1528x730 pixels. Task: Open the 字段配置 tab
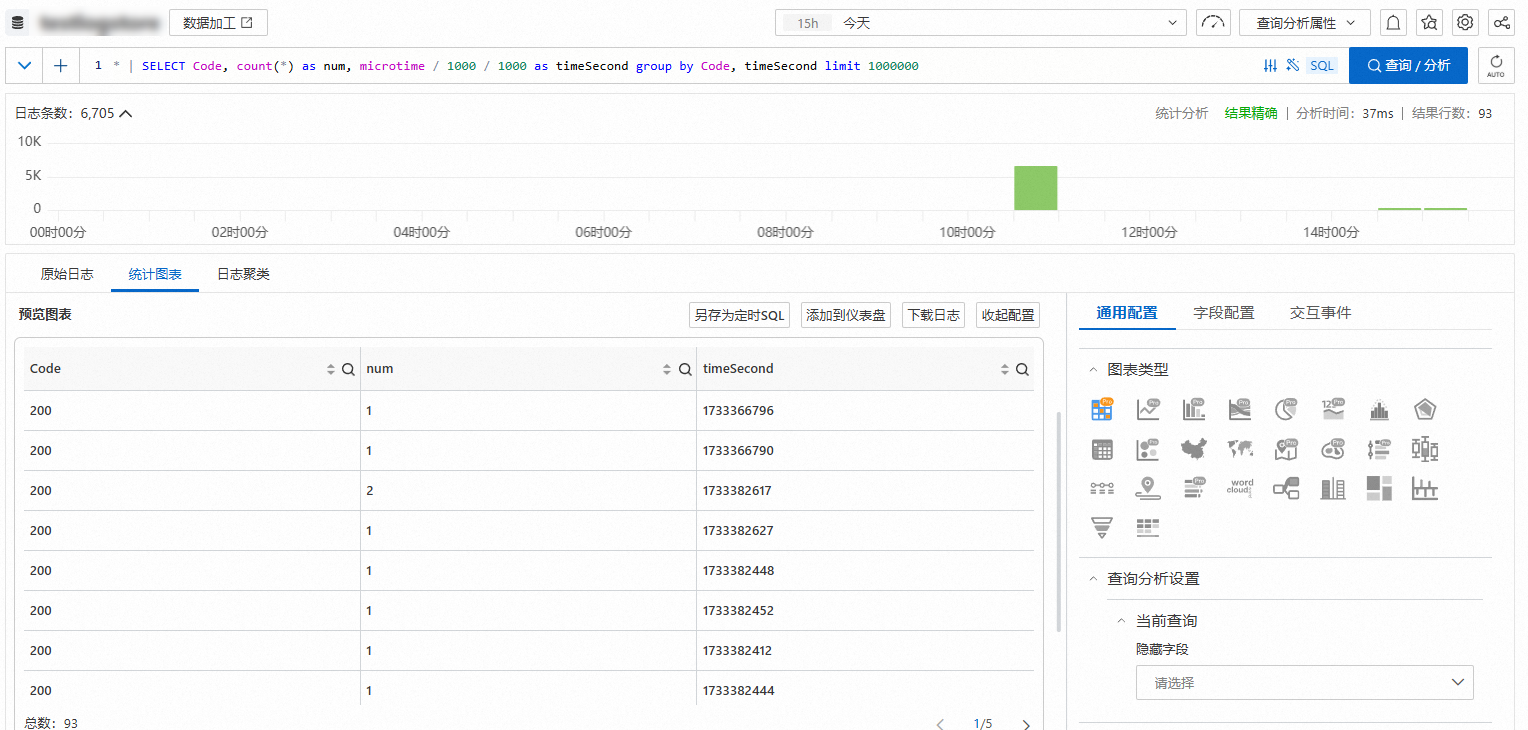1224,313
